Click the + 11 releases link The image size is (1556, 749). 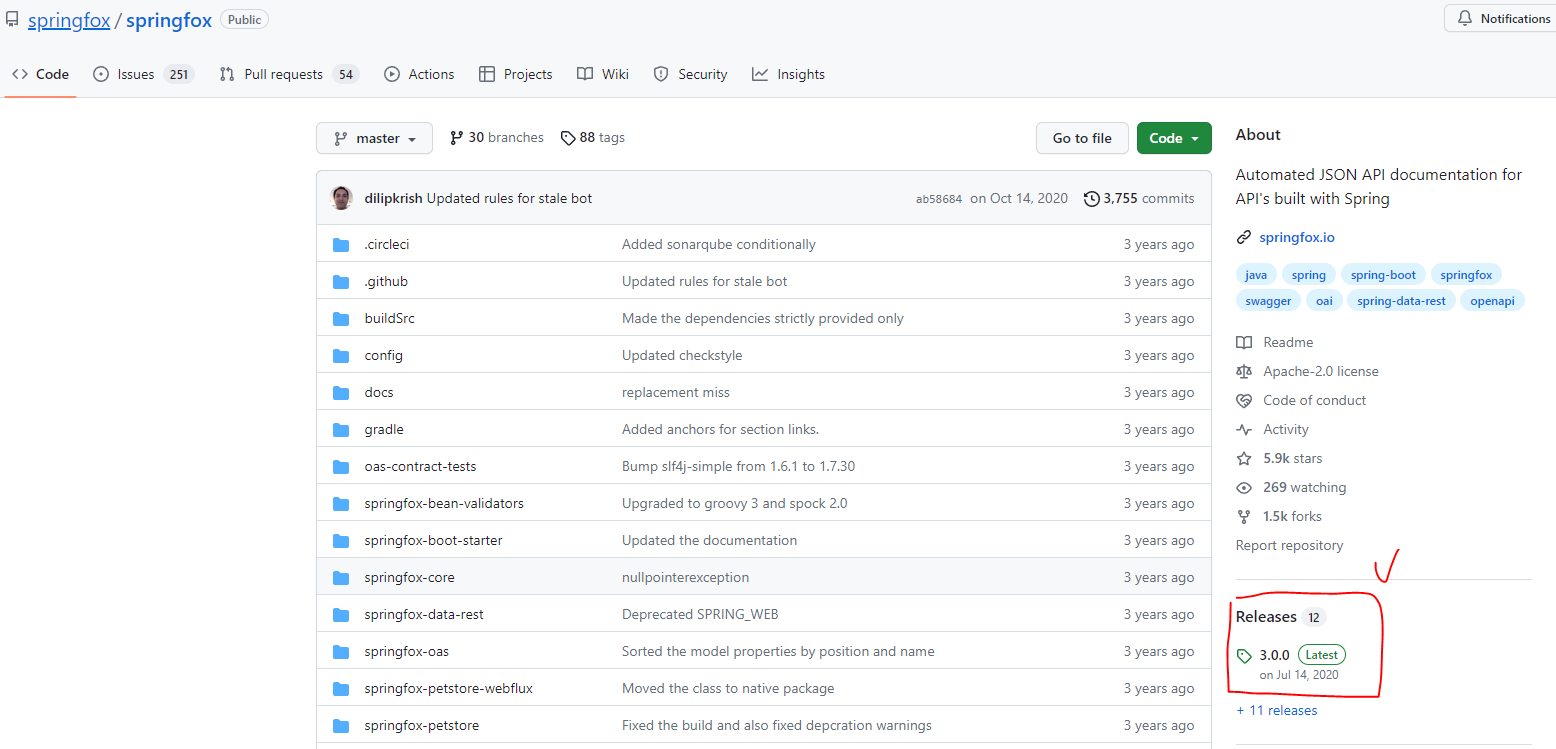pyautogui.click(x=1277, y=710)
